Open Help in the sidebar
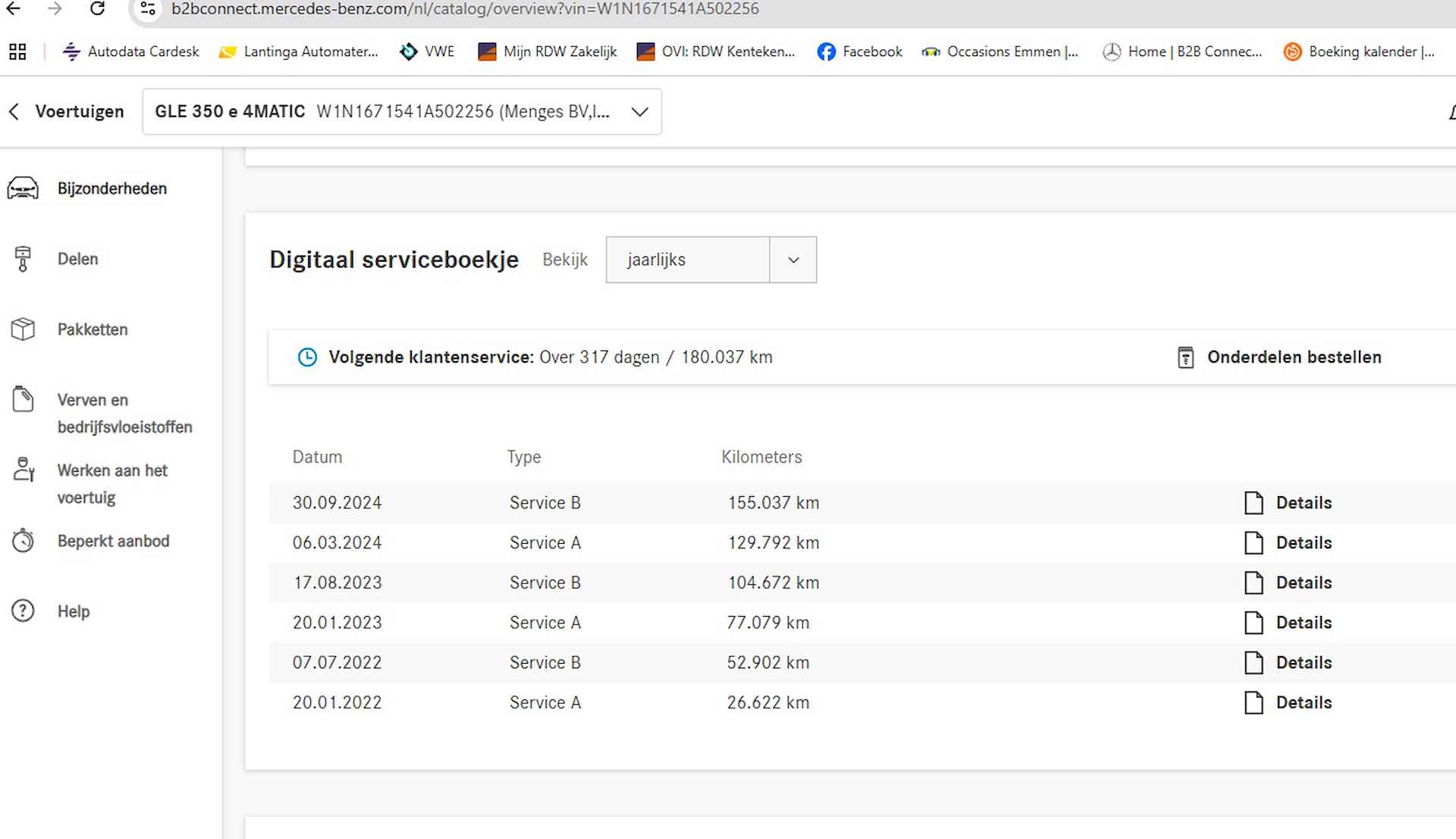This screenshot has height=839, width=1456. click(x=74, y=611)
